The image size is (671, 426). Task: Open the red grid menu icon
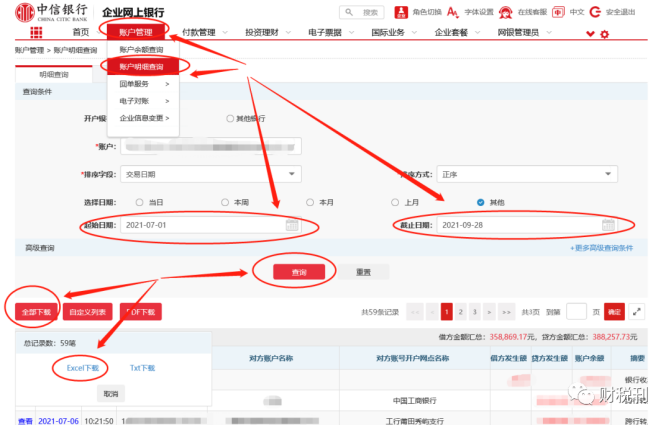(36, 32)
